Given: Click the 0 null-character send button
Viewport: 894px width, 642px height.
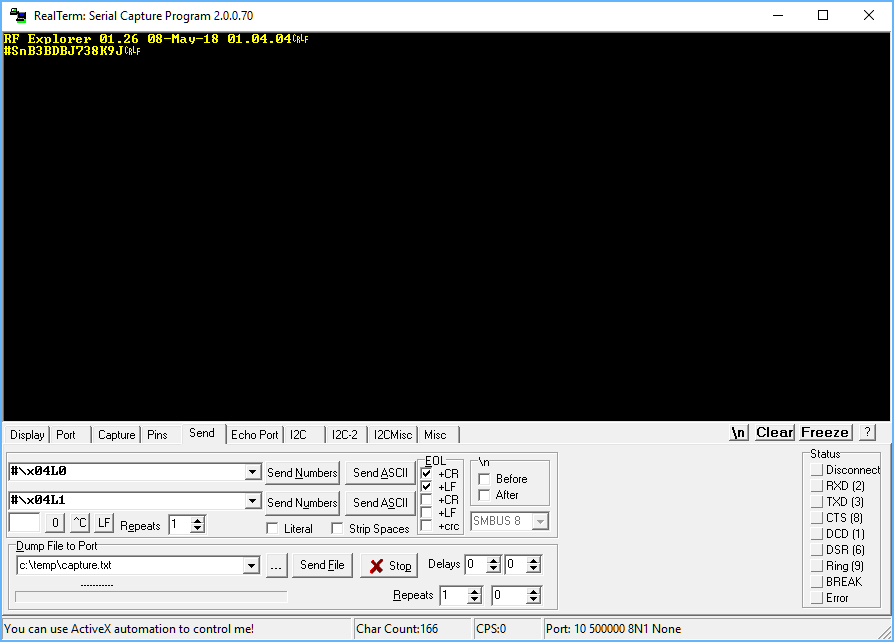Looking at the screenshot, I should click(54, 521).
